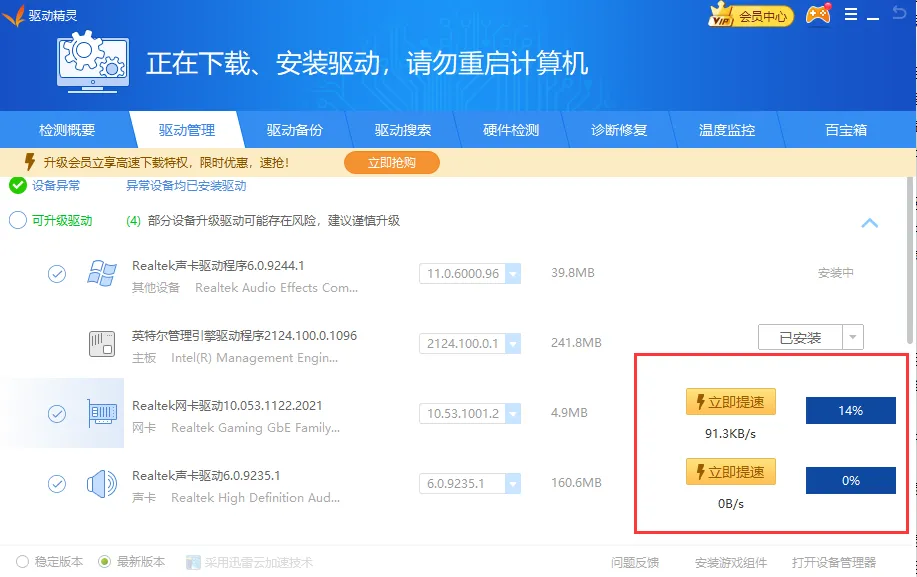Open the game controller icon
The width and height of the screenshot is (917, 577).
818,15
